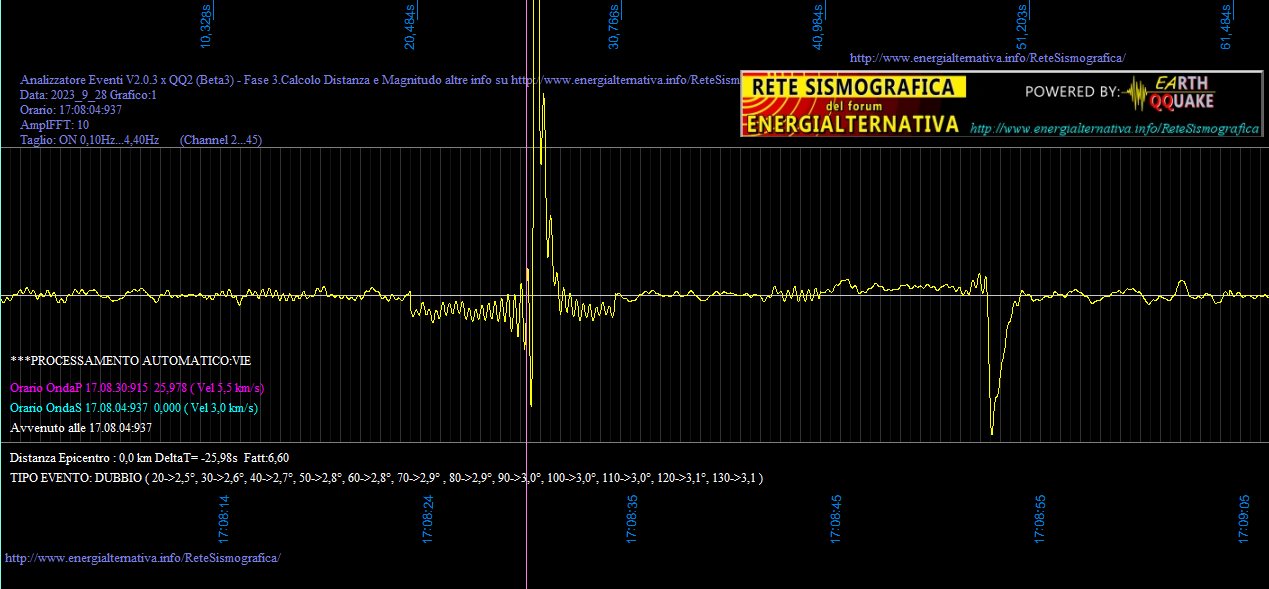Click the magenta vertical P-wave marker line
1269x589 pixels.
coord(526,294)
